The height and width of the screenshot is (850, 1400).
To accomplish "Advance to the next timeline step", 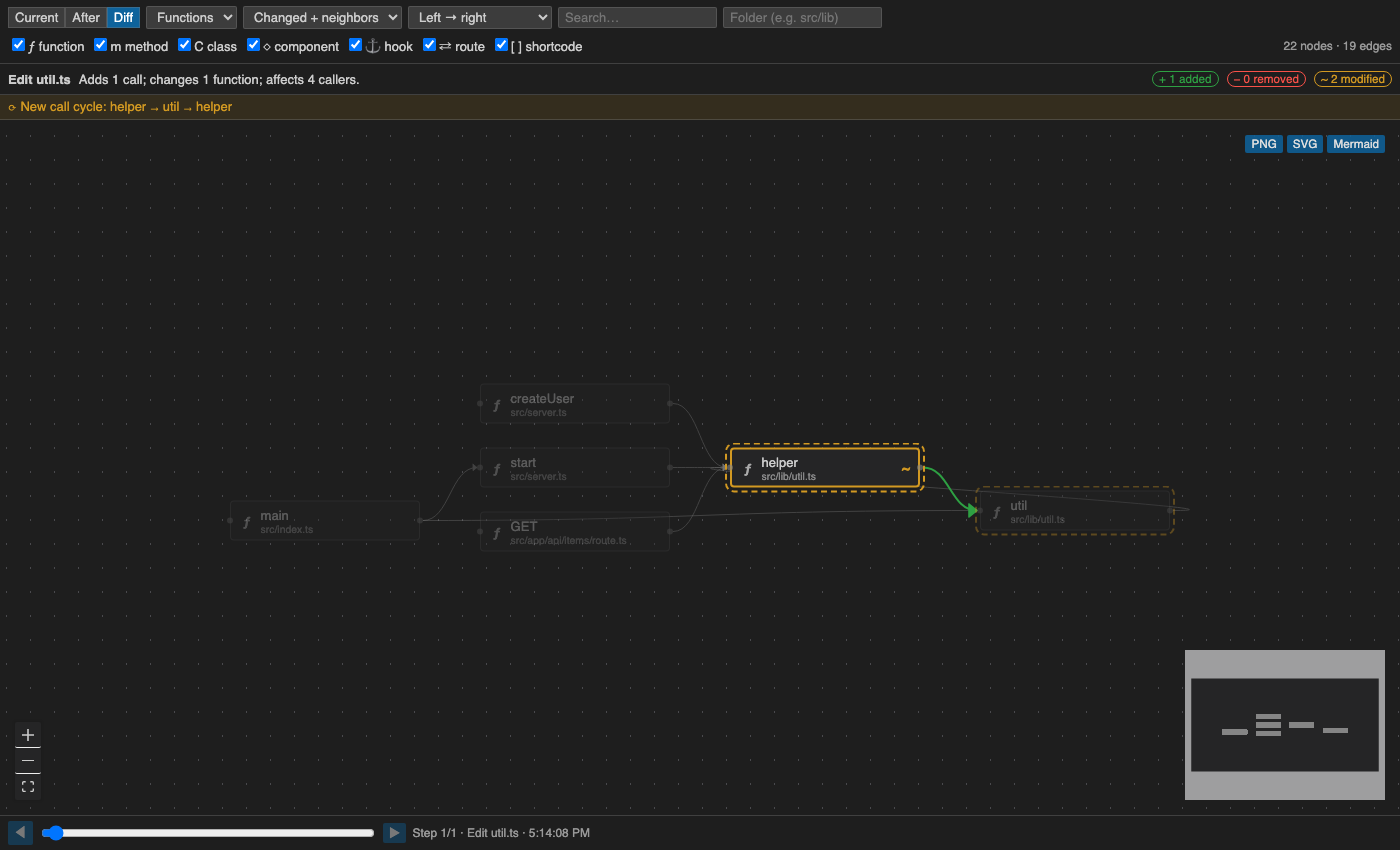I will 394,832.
